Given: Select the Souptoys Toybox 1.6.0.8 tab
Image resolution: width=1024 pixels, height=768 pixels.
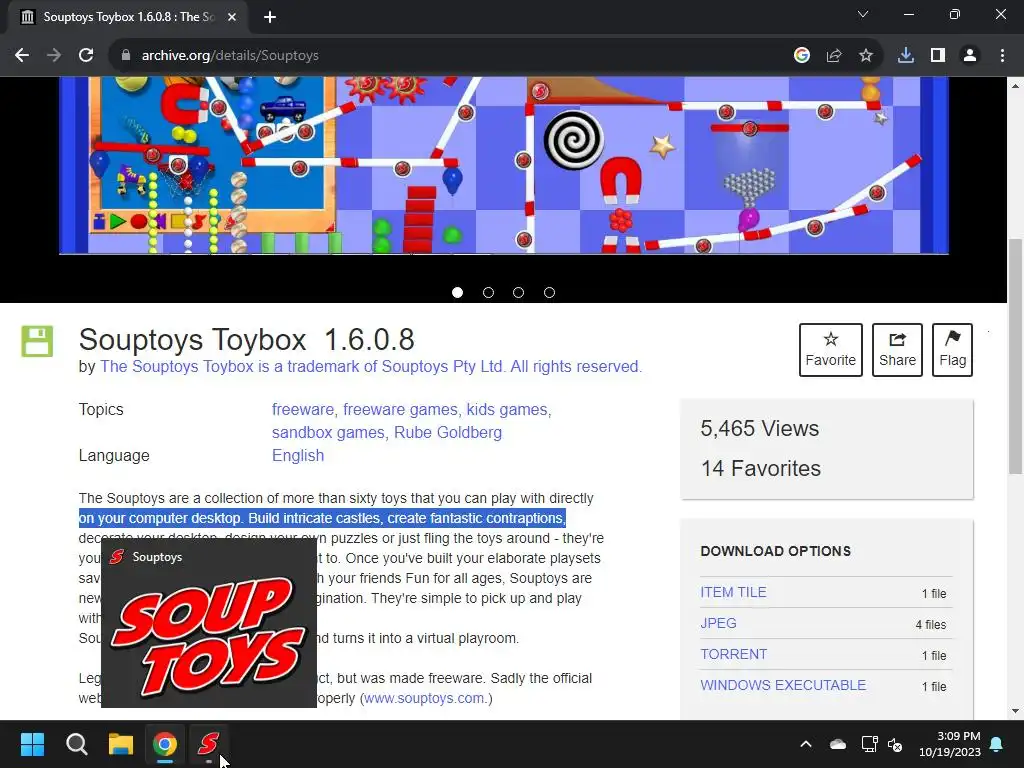Looking at the screenshot, I should point(127,17).
